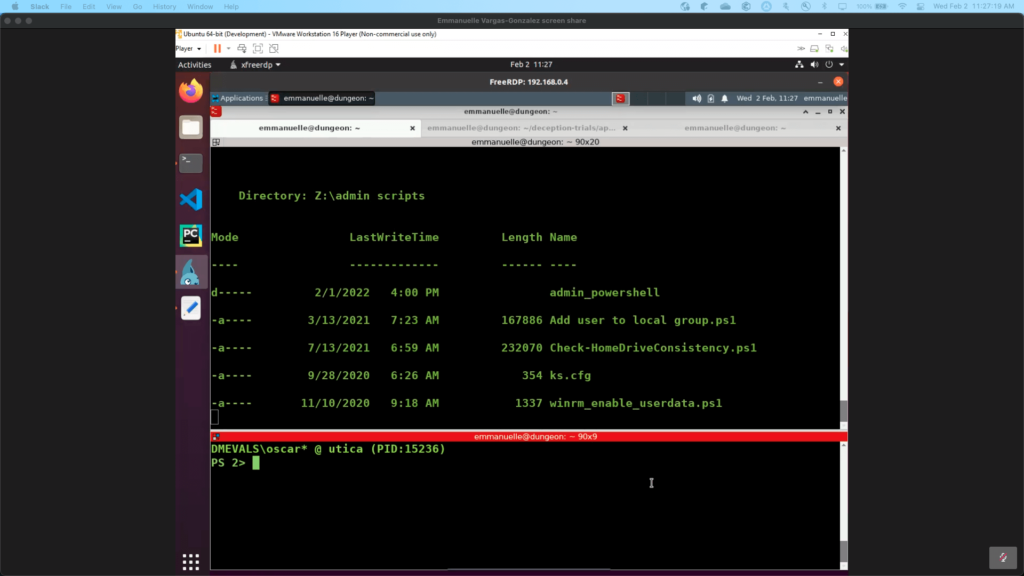
Task: Open the Files manager in the dock
Action: tap(191, 127)
